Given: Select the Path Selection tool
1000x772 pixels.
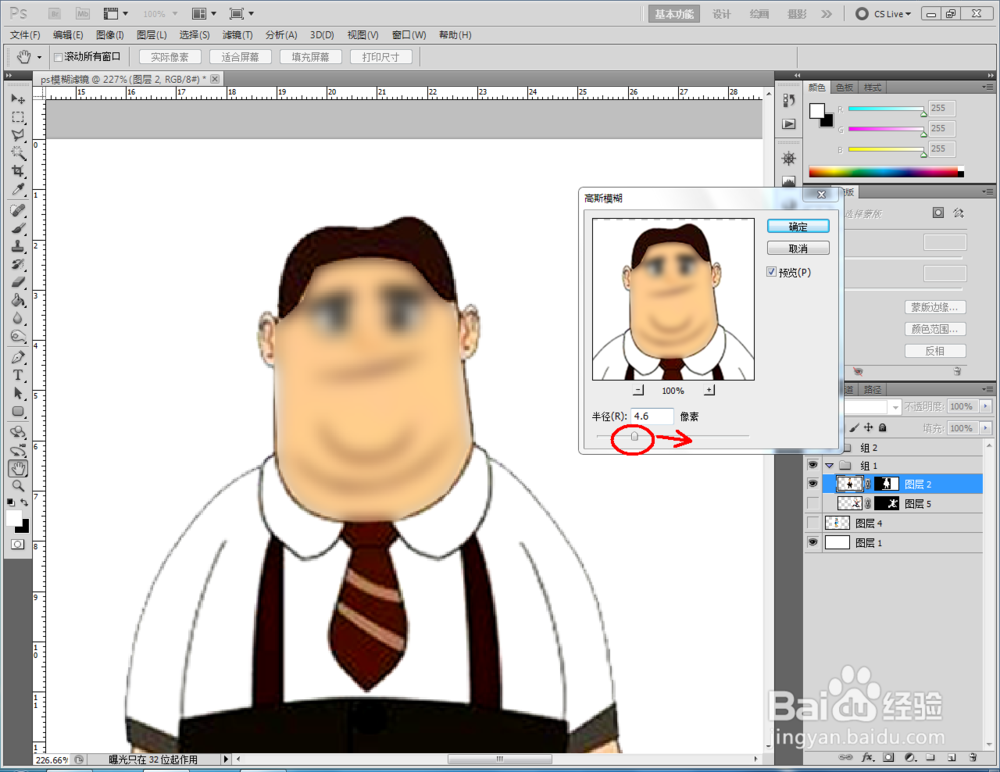Looking at the screenshot, I should 18,393.
